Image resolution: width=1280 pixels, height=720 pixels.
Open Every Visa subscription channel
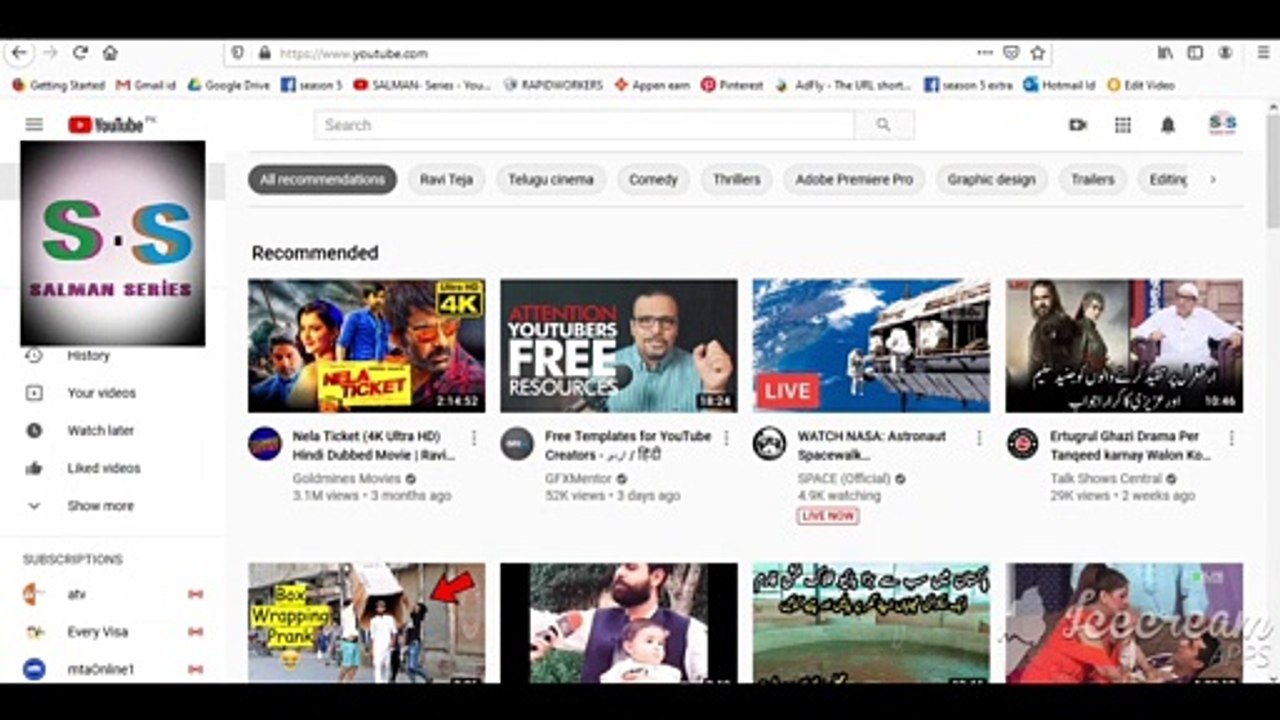[x=112, y=632]
